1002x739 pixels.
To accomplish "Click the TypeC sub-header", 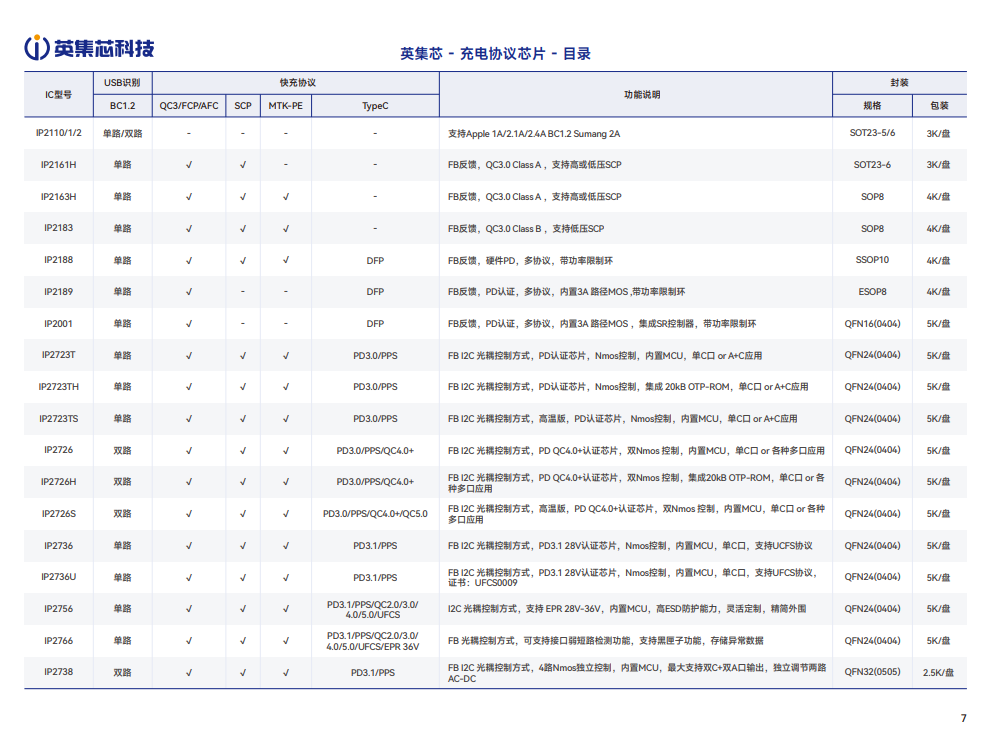I will tap(375, 105).
